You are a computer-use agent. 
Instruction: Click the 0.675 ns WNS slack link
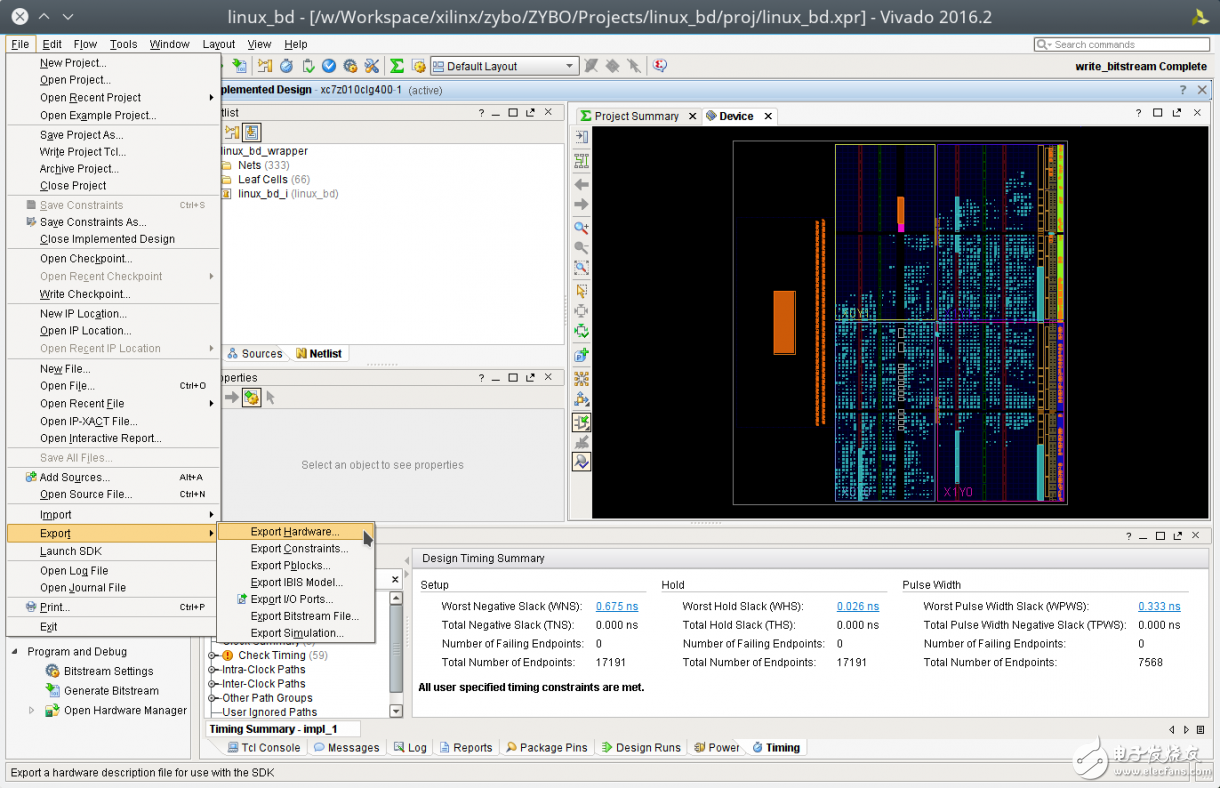(x=616, y=606)
